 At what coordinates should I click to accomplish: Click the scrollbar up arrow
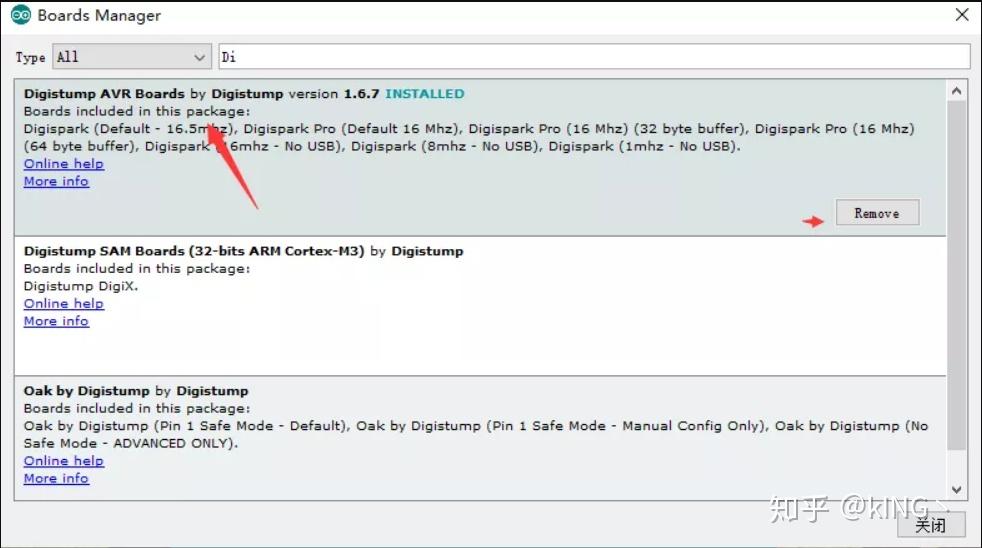[x=956, y=91]
